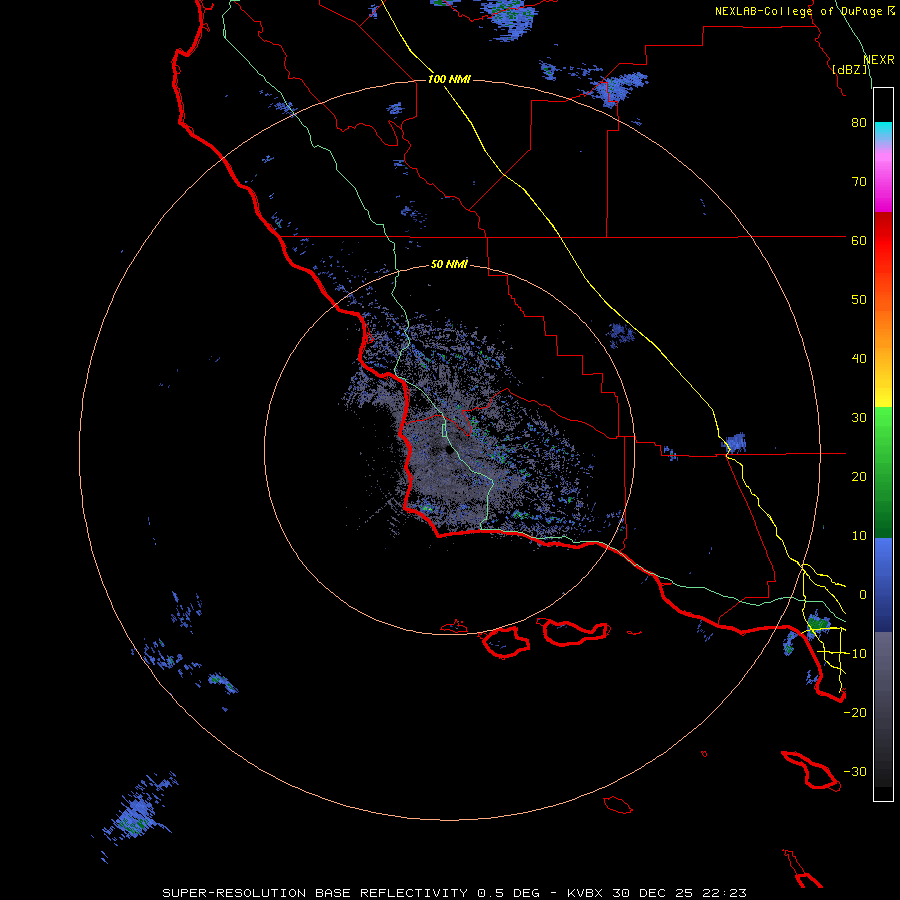Image resolution: width=900 pixels, height=900 pixels.
Task: Click the 100 NMI range ring label
Action: (449, 79)
